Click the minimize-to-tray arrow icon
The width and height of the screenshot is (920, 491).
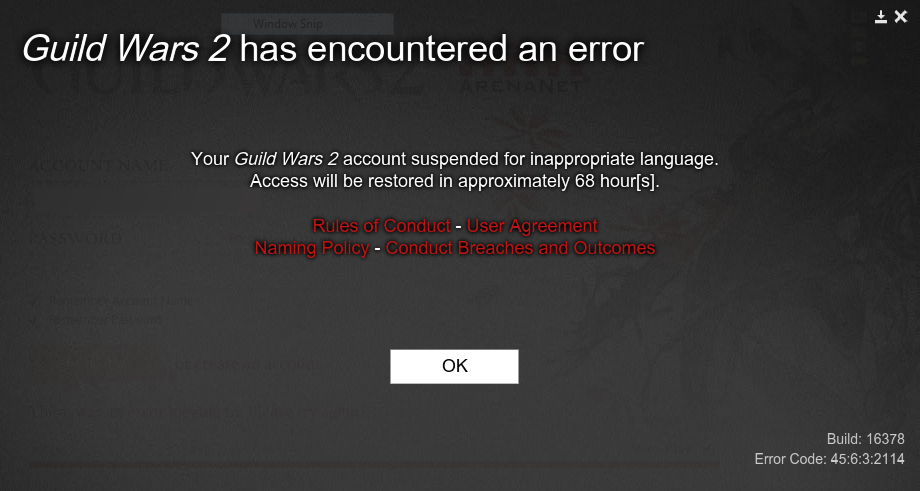coord(881,17)
